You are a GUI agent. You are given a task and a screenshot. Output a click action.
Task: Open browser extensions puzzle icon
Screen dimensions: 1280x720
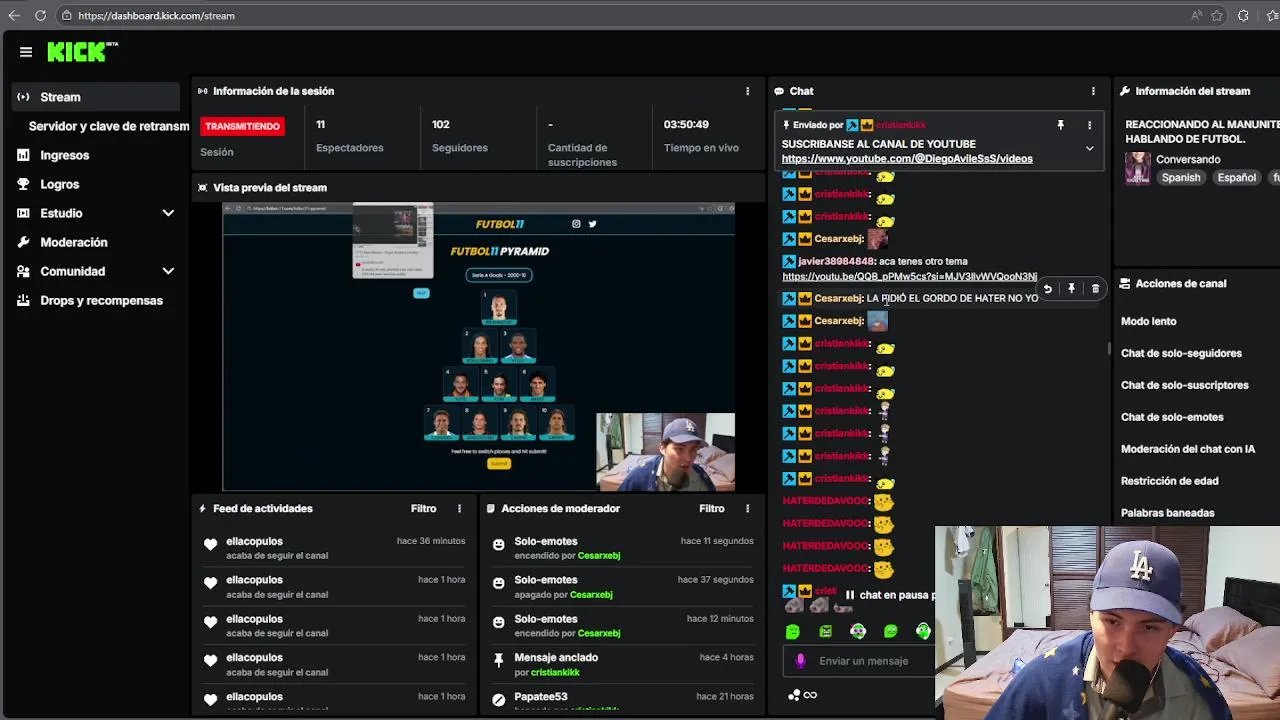1243,16
